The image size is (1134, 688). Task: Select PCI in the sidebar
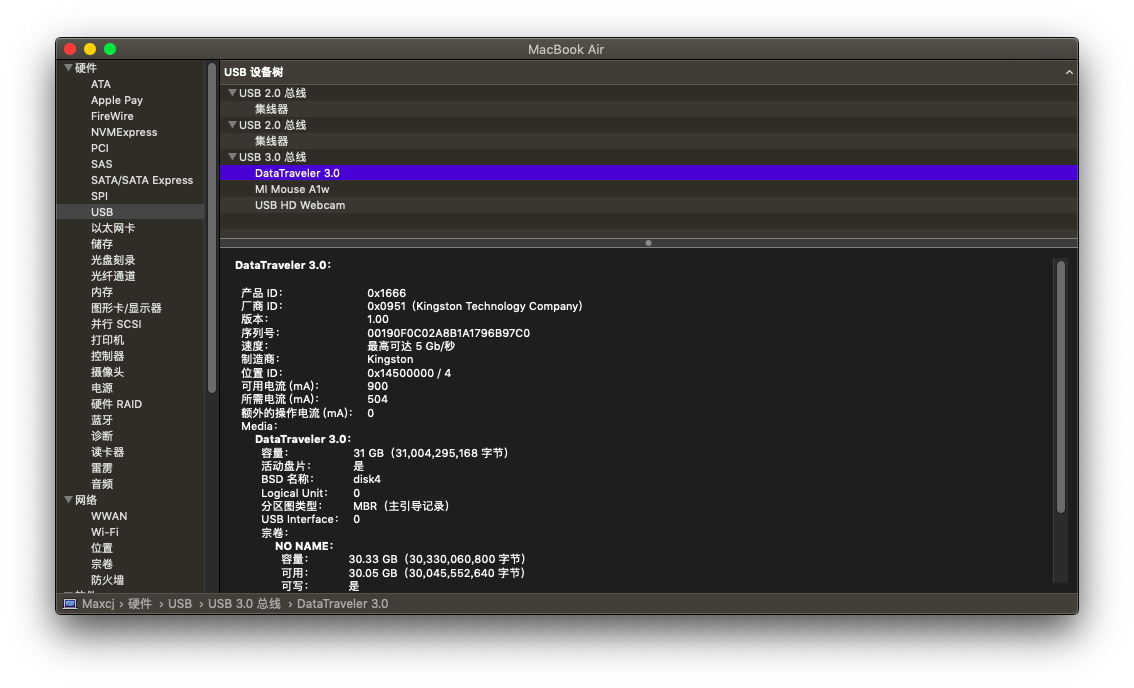(x=100, y=148)
